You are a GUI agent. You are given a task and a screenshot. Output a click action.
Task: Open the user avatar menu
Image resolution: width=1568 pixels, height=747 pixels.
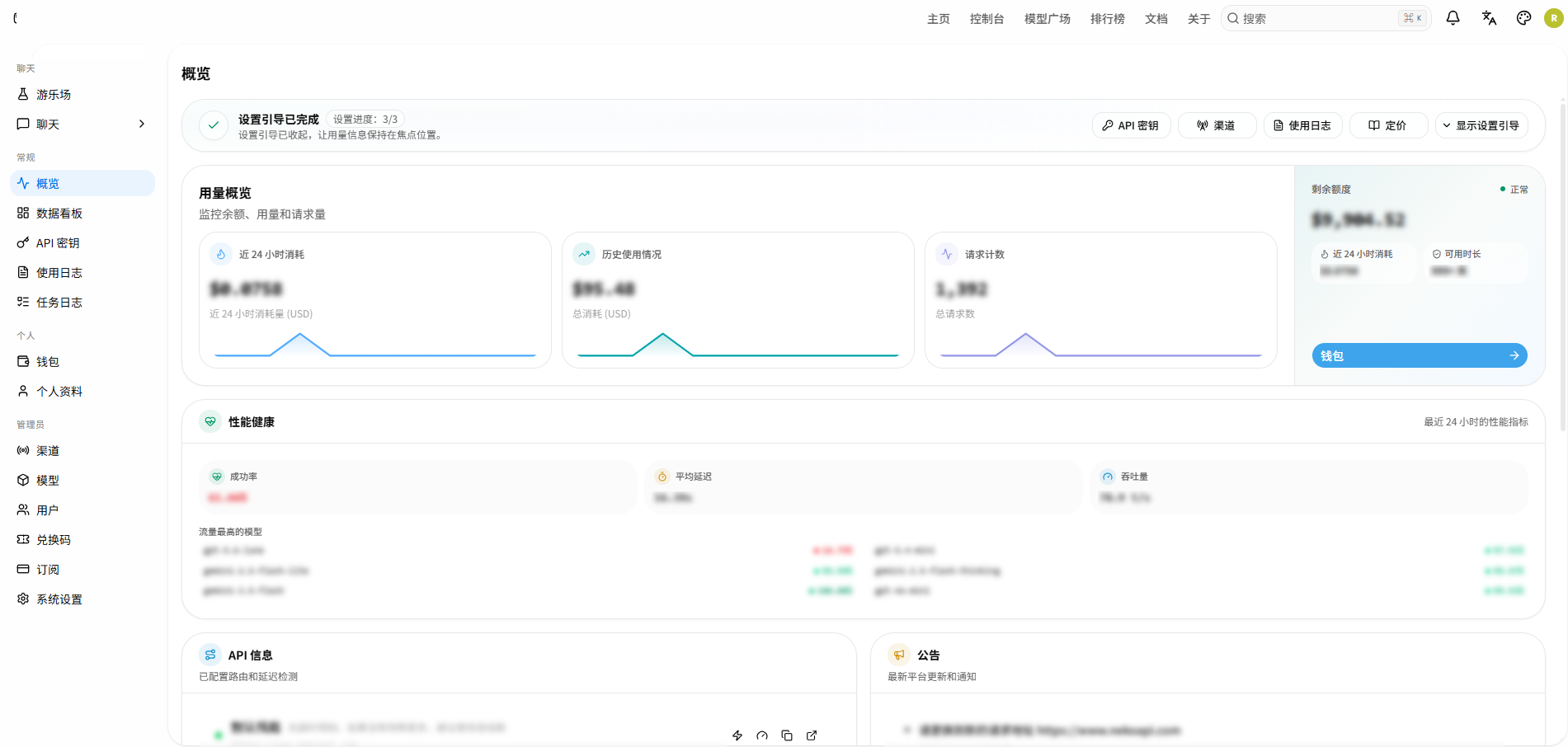[x=1554, y=18]
